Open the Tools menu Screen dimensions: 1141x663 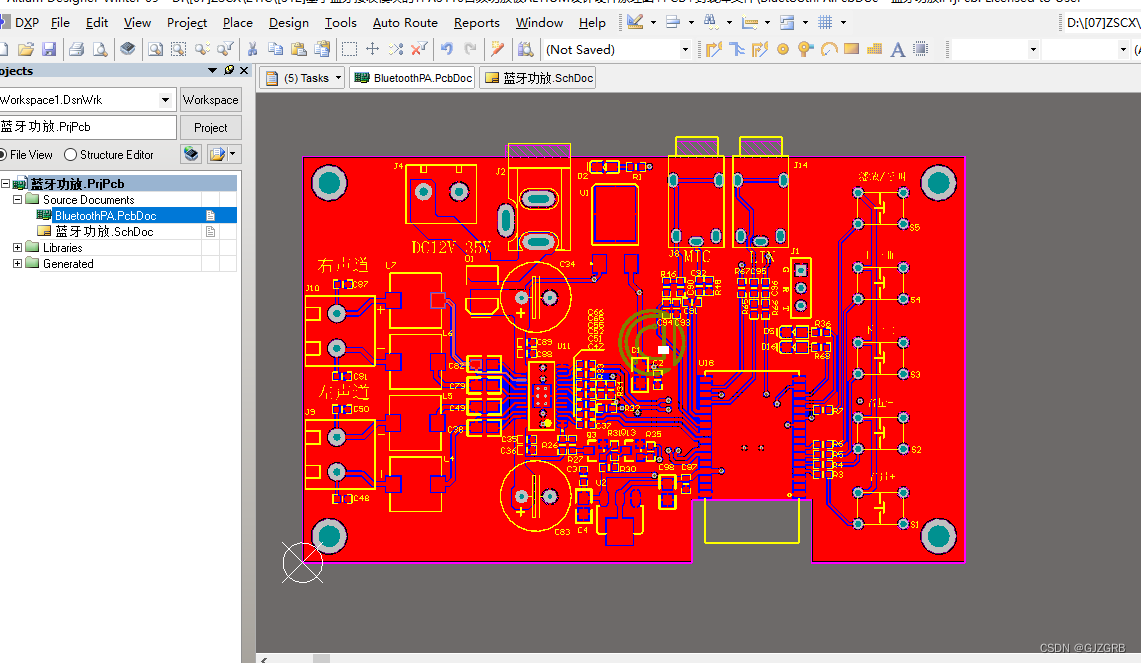click(x=340, y=22)
